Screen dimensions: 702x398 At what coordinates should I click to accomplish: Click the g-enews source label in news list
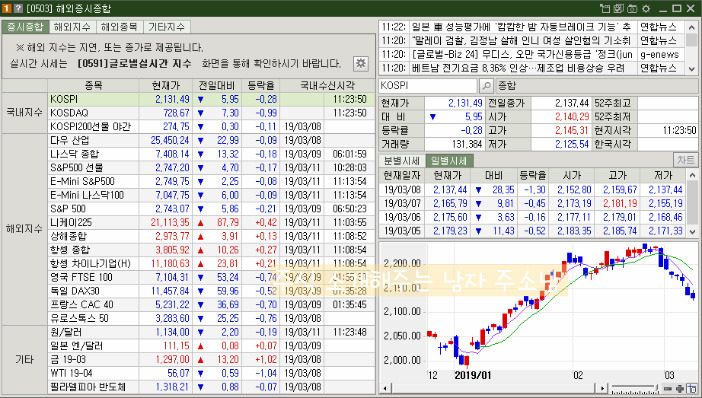click(659, 55)
